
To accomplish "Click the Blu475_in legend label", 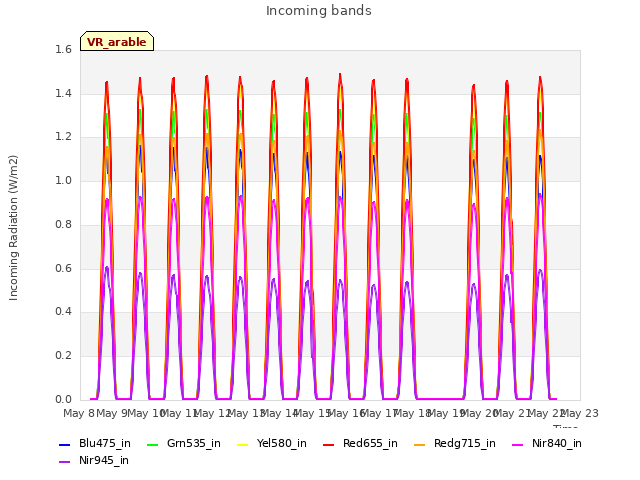I will coord(105,444).
